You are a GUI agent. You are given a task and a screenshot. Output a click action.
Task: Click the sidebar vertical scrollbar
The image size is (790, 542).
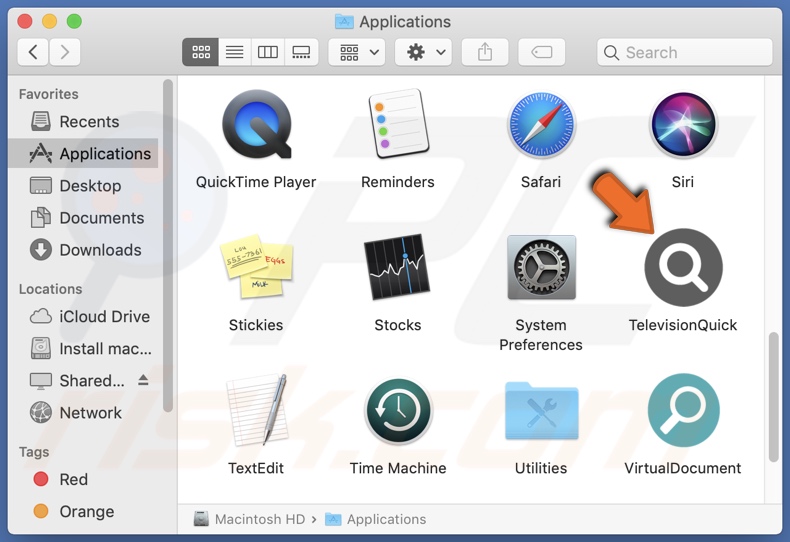[x=168, y=246]
